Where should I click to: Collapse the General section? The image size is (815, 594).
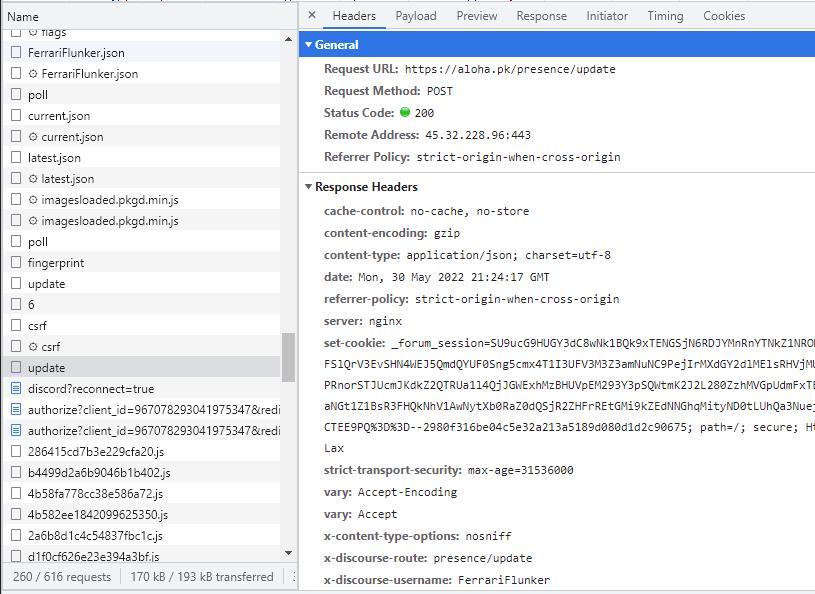pos(308,45)
